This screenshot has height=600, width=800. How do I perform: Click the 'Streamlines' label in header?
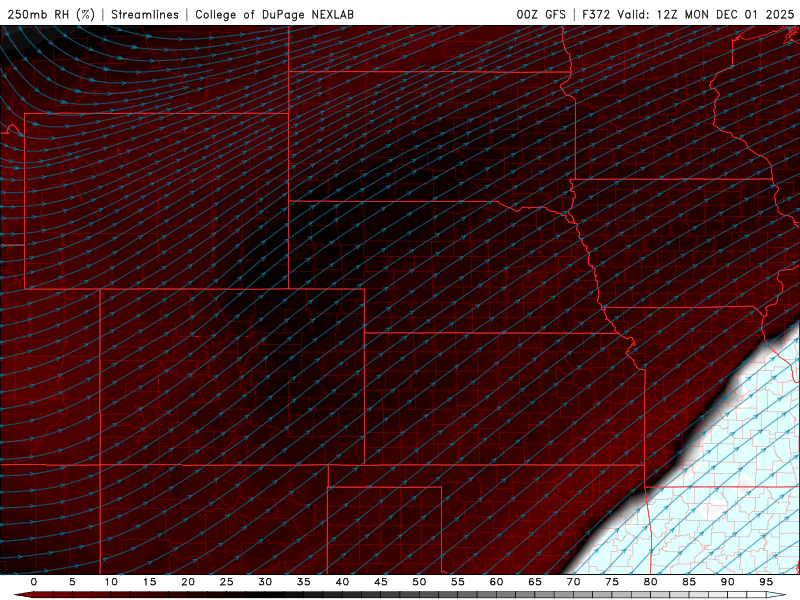point(145,14)
